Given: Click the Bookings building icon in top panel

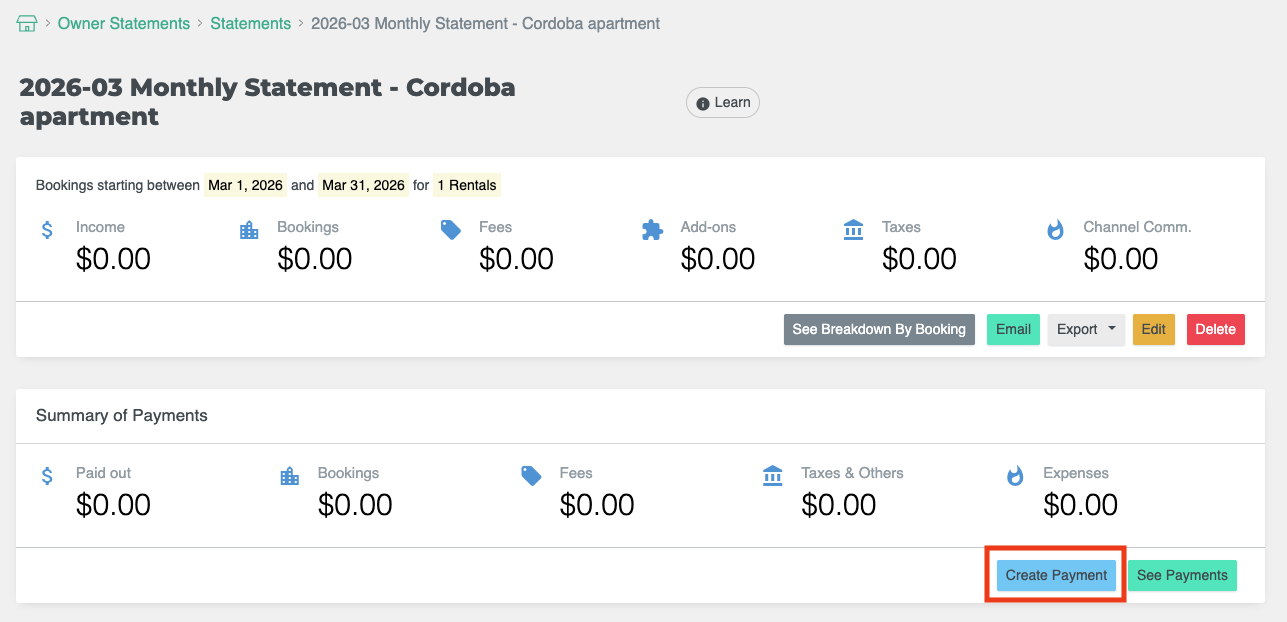Looking at the screenshot, I should coord(249,230).
